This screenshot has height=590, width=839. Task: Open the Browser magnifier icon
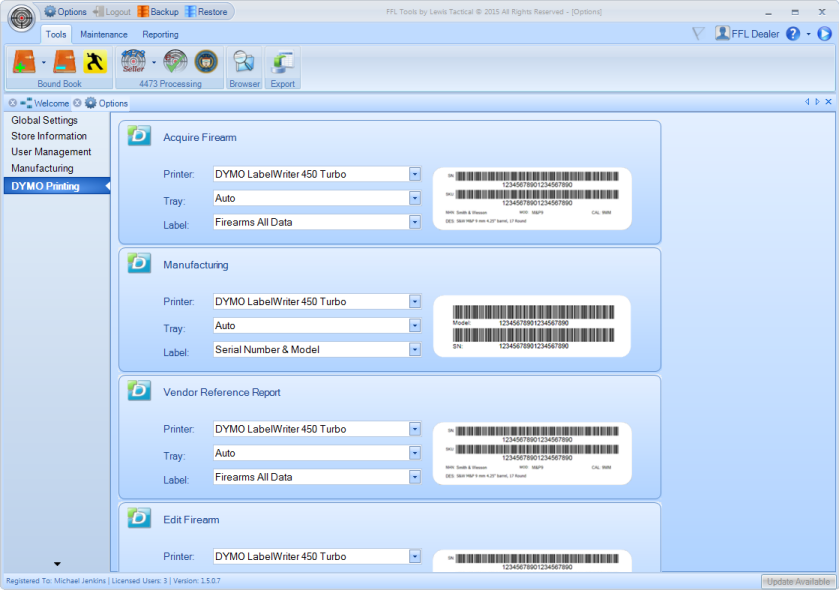pyautogui.click(x=244, y=63)
